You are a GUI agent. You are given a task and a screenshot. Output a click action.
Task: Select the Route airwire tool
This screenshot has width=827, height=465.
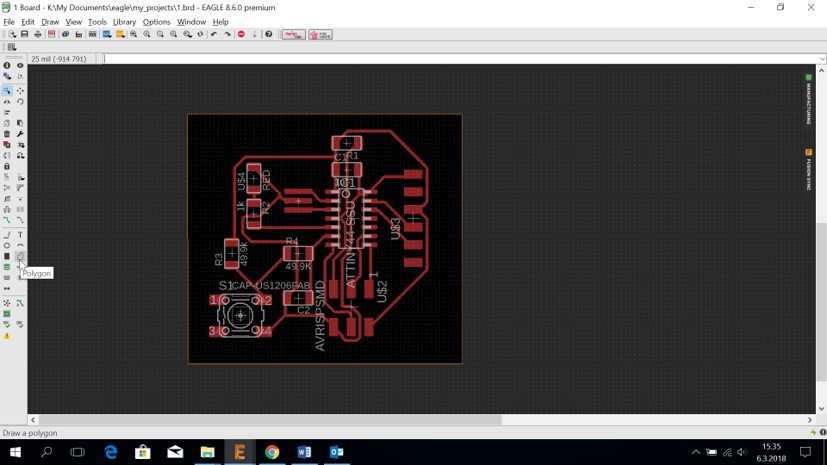click(x=7, y=220)
